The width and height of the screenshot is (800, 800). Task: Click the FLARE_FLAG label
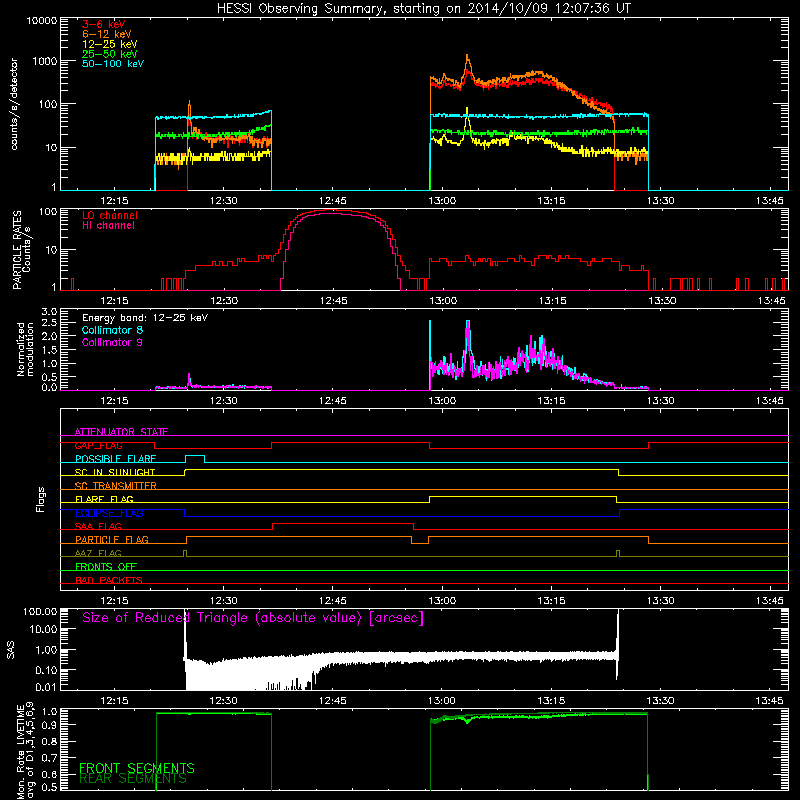(x=104, y=499)
